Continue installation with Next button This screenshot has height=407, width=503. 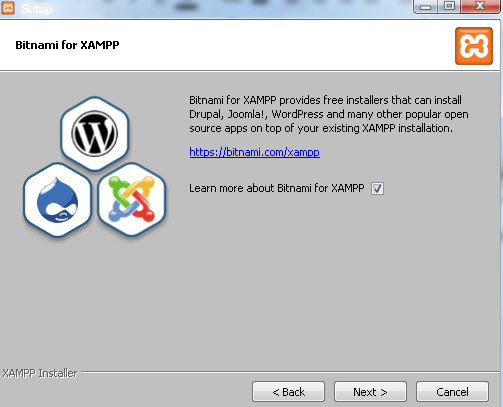pyautogui.click(x=370, y=392)
